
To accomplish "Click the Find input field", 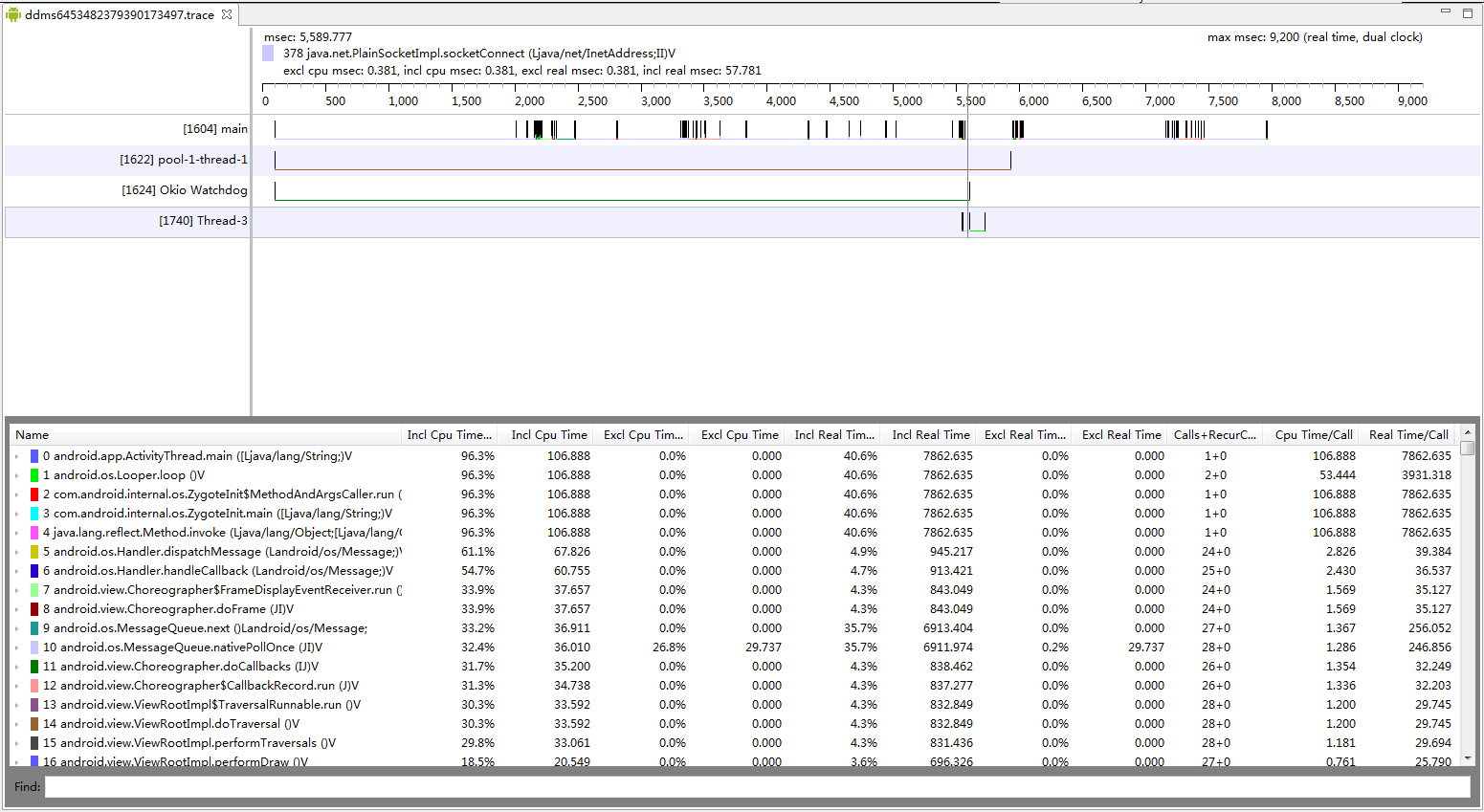I will pos(757,786).
